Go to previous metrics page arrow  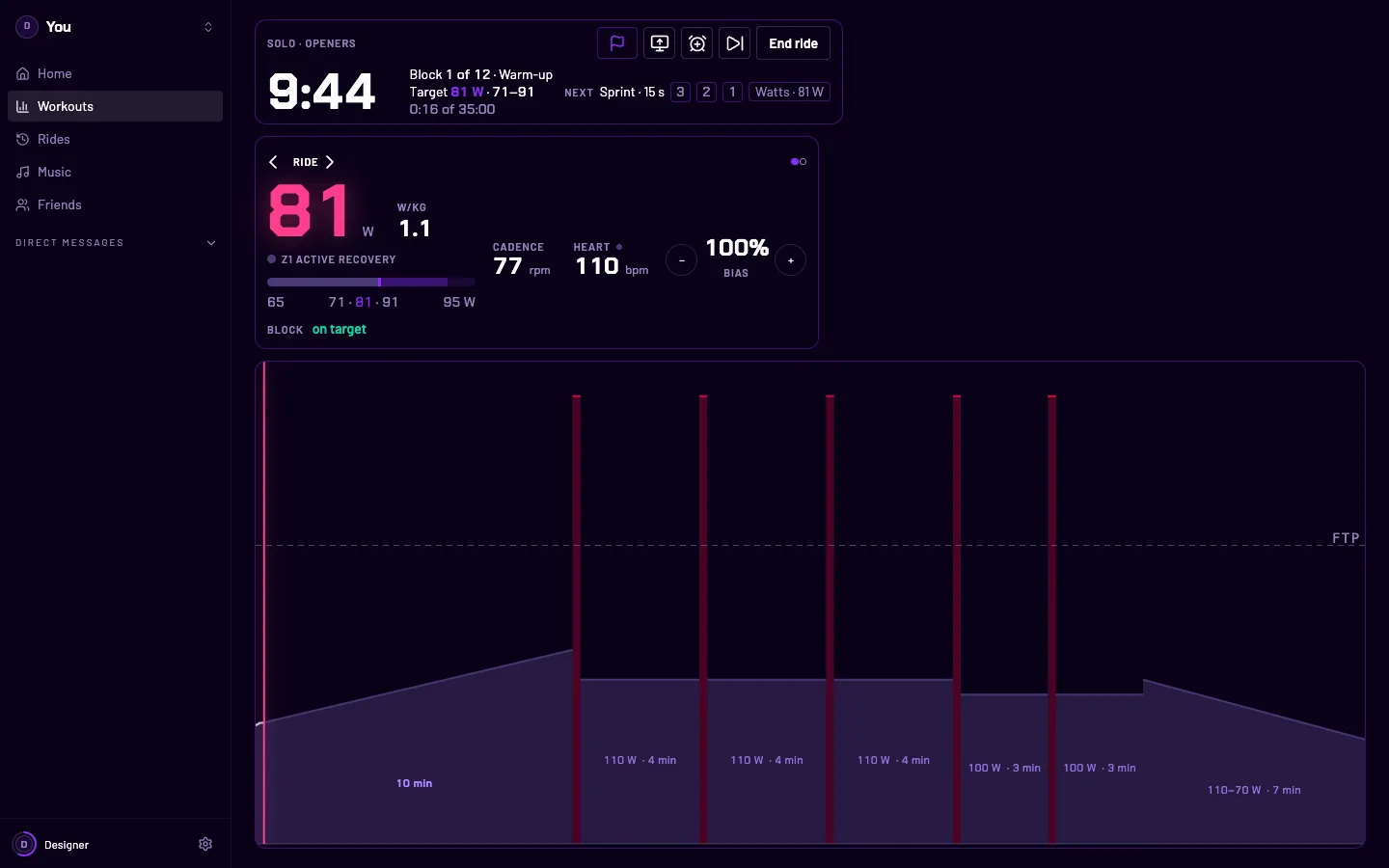tap(274, 162)
